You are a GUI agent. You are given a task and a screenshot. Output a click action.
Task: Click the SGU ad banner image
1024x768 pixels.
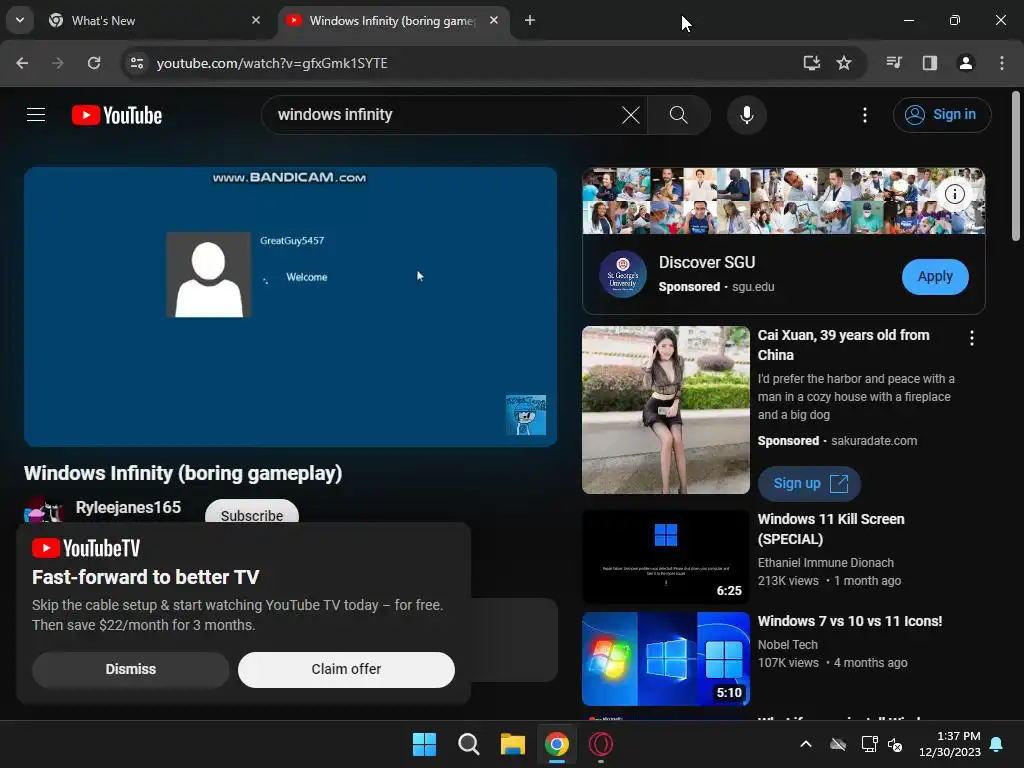tap(784, 201)
